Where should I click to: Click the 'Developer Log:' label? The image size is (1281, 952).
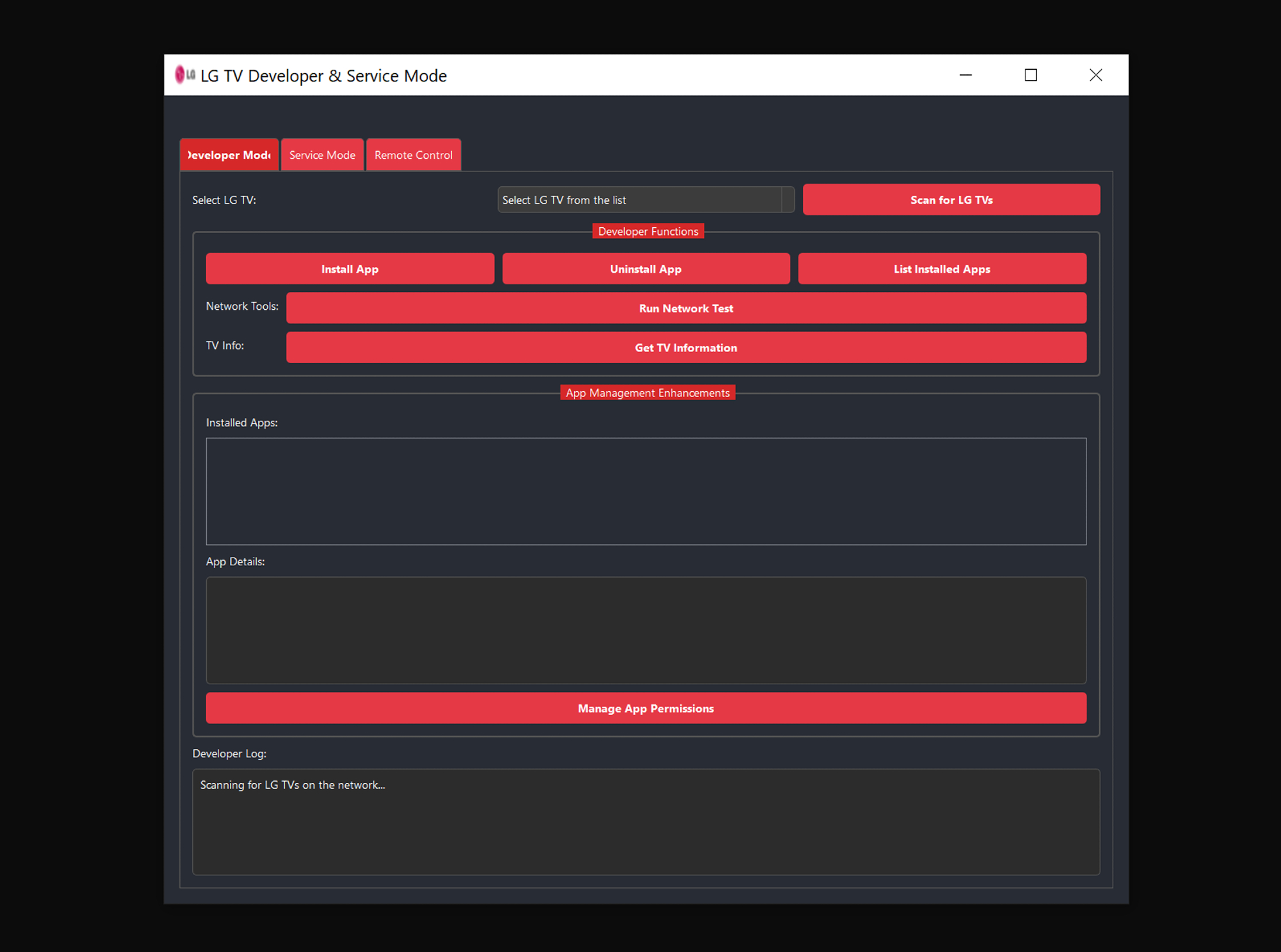[x=229, y=754]
